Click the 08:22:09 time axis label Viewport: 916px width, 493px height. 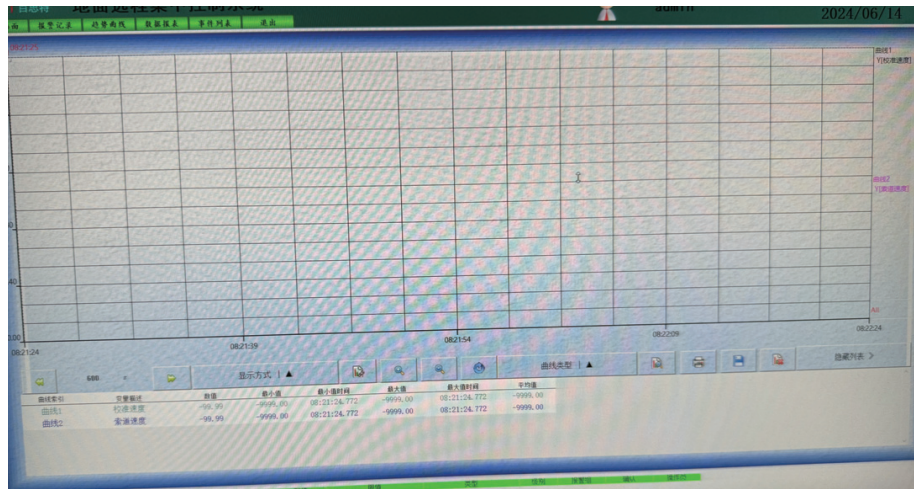[665, 334]
